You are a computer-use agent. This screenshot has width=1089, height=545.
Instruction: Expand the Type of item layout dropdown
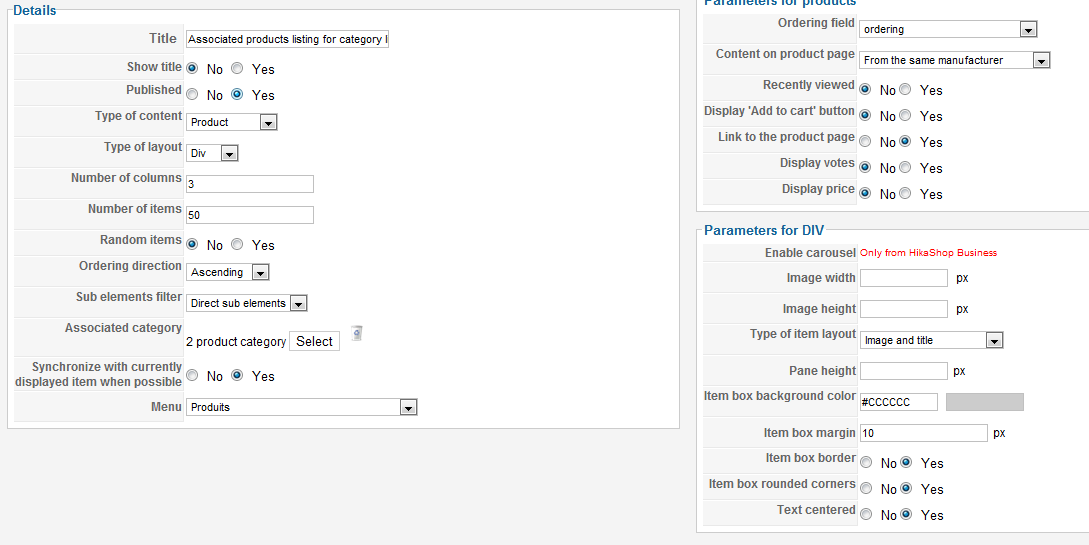[931, 340]
